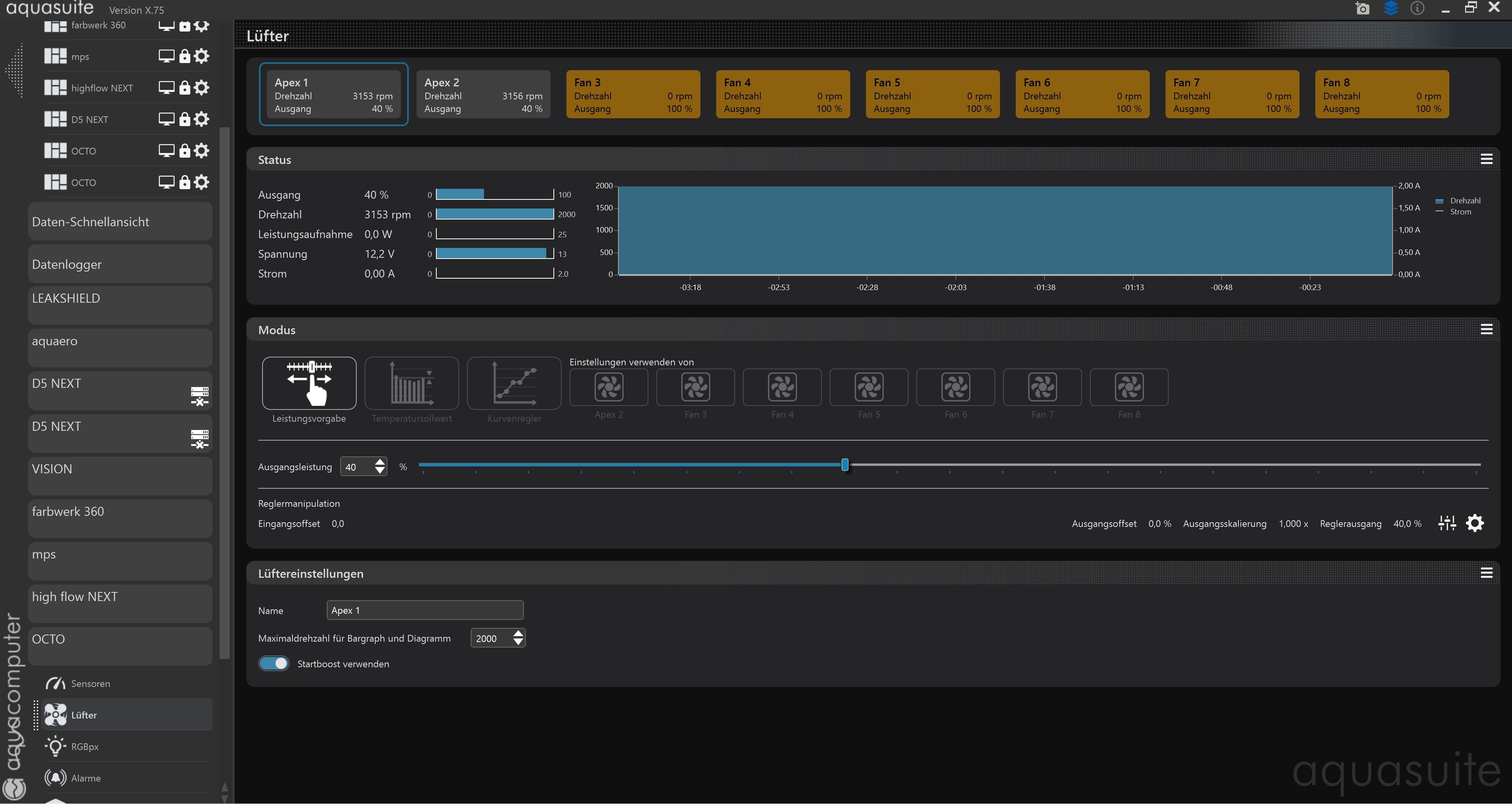
Task: Click the Reglerausgang value 40,0 %
Action: click(1407, 523)
